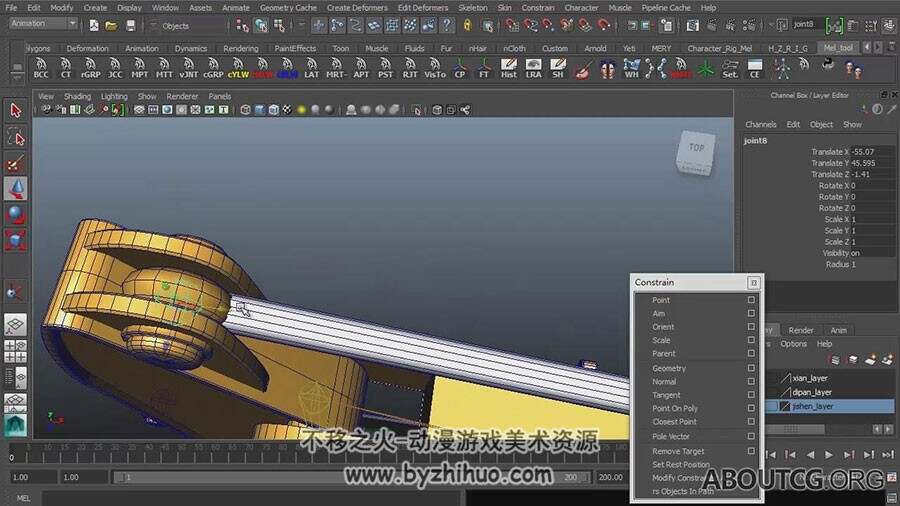Click the Hist shelf icon
The height and width of the screenshot is (506, 900).
tap(509, 68)
